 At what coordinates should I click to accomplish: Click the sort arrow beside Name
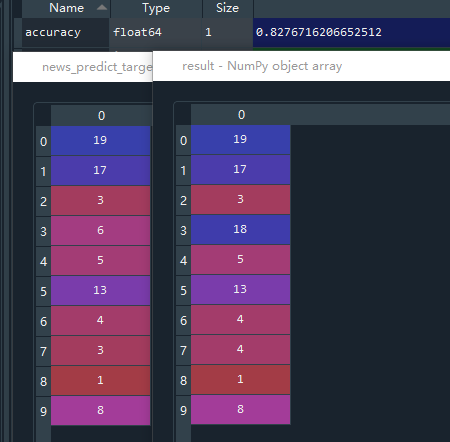pyautogui.click(x=102, y=7)
